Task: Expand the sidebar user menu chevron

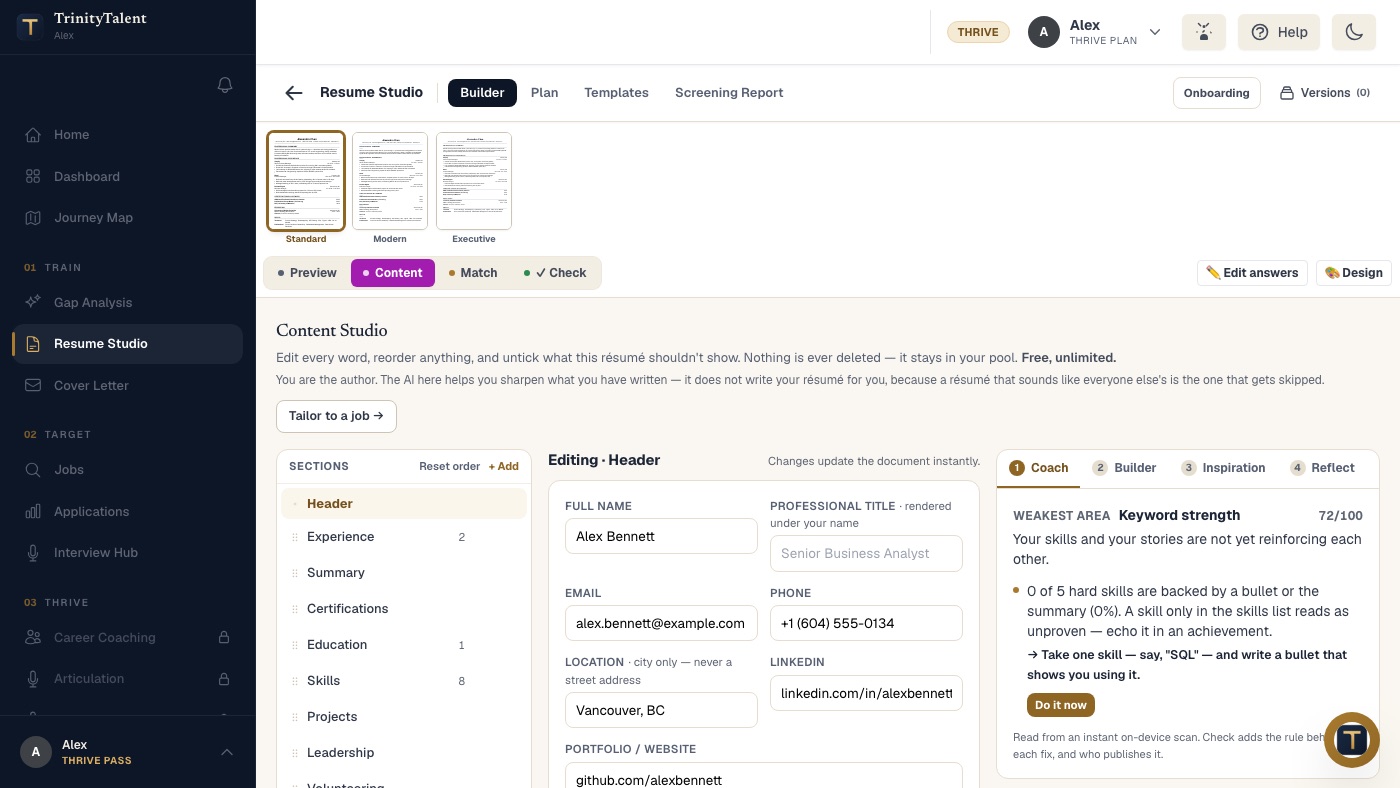Action: pyautogui.click(x=227, y=752)
